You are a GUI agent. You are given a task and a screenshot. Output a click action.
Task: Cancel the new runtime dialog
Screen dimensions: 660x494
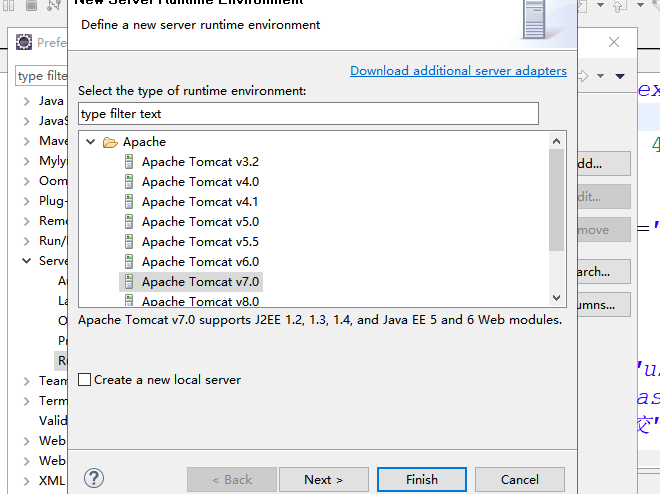(520, 480)
